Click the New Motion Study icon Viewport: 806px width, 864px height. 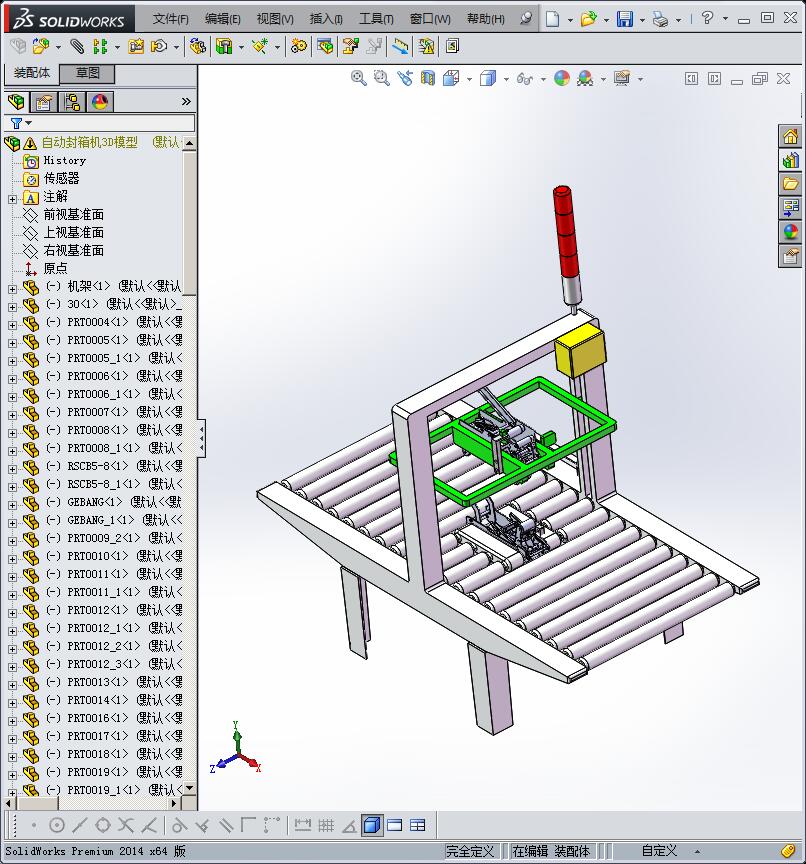[x=299, y=46]
